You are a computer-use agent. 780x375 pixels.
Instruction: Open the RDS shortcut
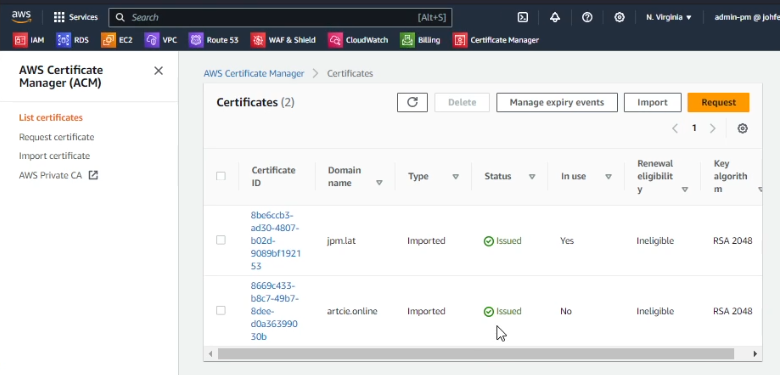tap(73, 40)
